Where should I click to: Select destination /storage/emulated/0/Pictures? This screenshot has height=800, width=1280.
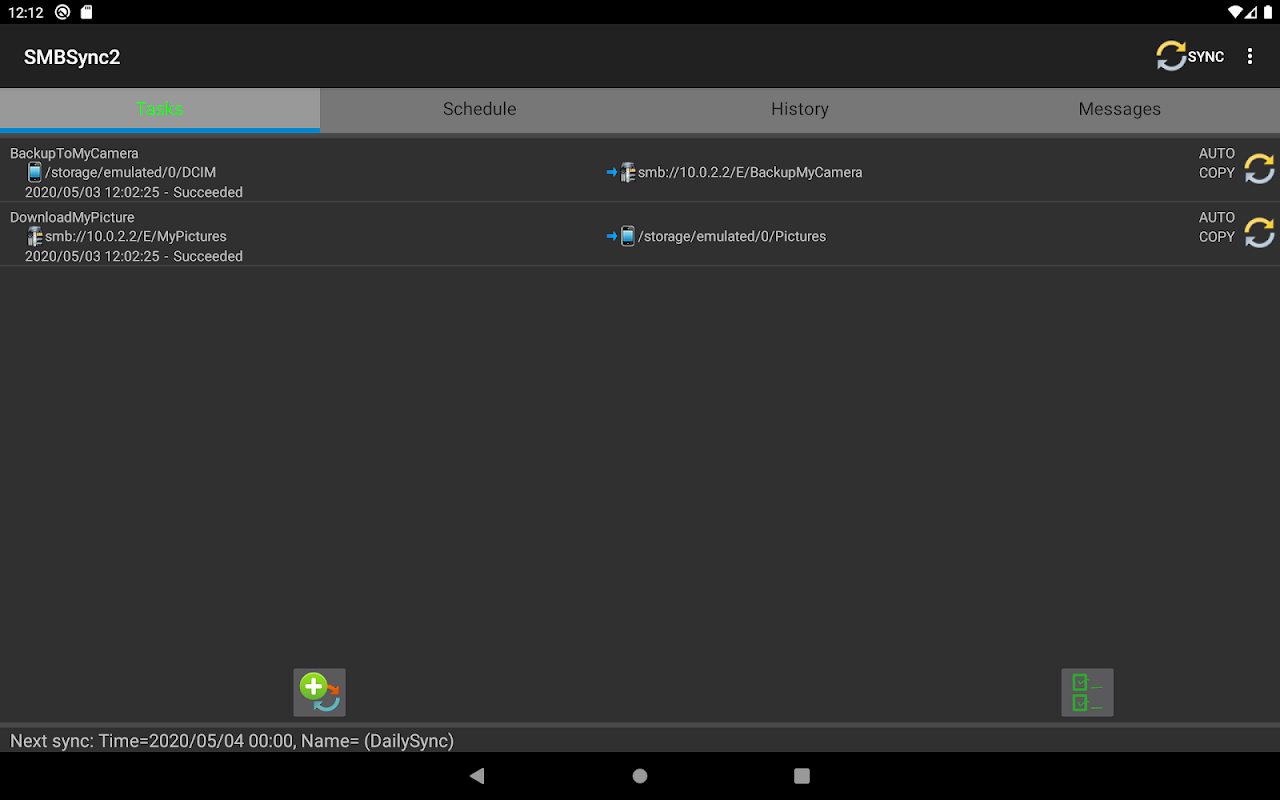tap(732, 236)
